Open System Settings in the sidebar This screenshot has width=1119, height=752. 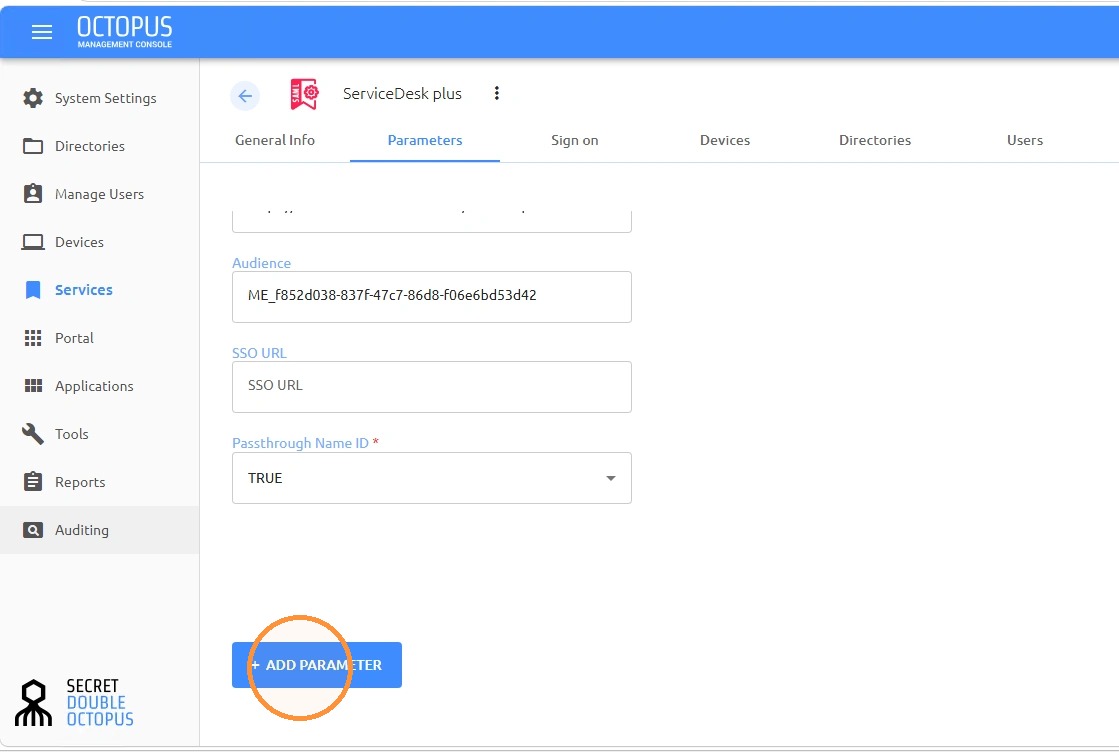coord(100,98)
